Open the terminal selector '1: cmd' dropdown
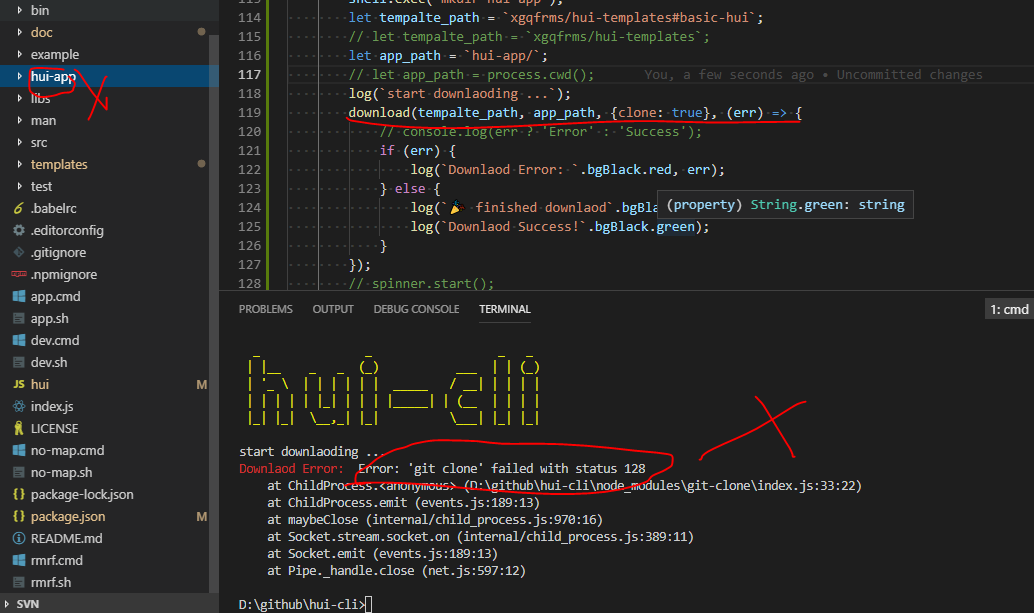The image size is (1034, 613). coord(1009,309)
